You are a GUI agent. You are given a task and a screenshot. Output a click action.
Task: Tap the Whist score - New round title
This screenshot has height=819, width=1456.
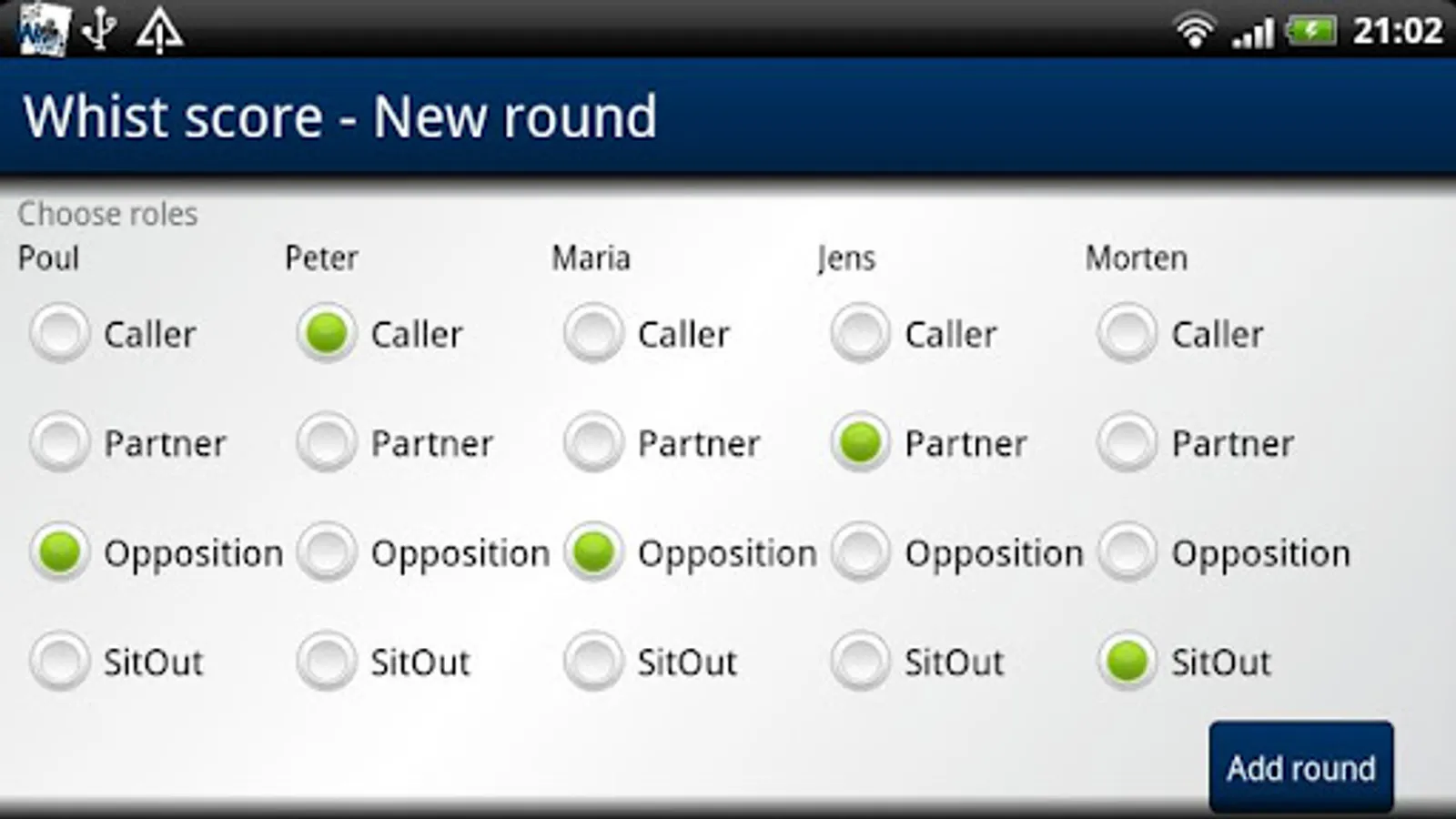(339, 116)
